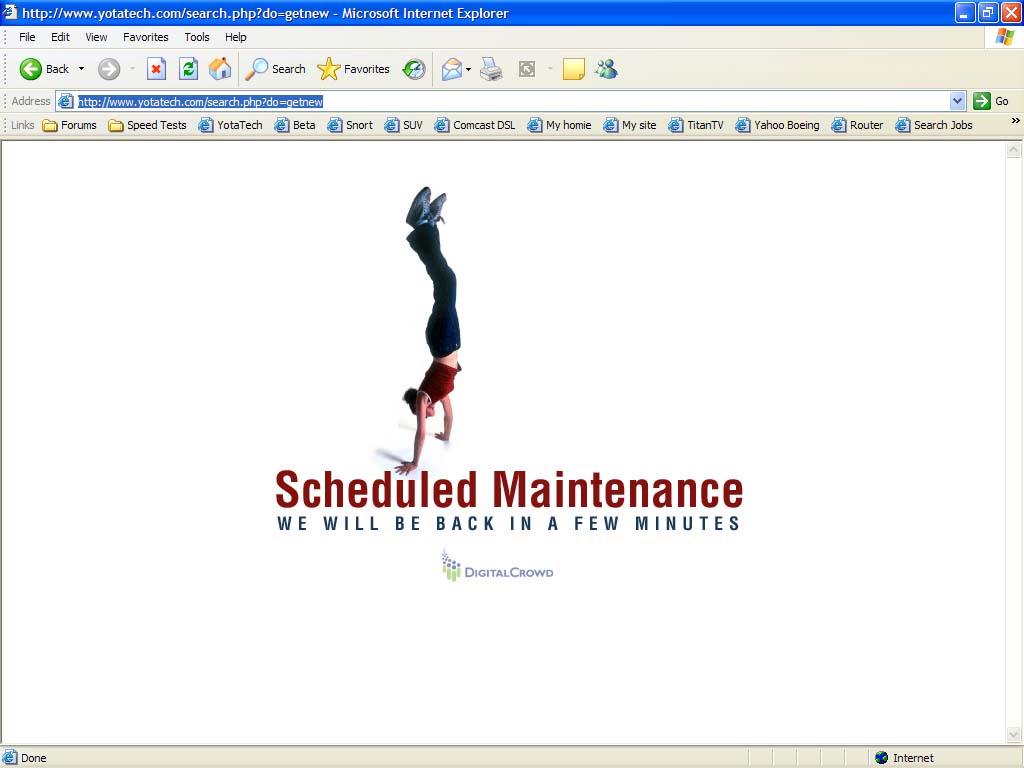Show the History clock icon
The height and width of the screenshot is (768, 1024).
[414, 69]
